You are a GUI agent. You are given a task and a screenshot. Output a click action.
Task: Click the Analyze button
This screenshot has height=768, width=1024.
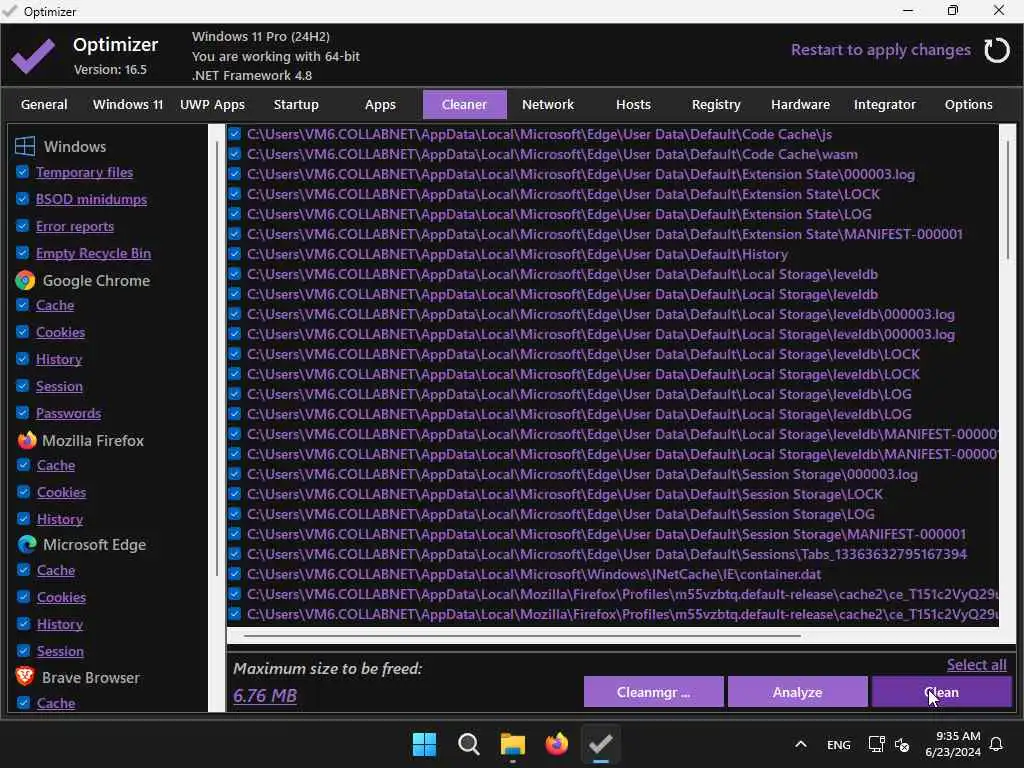pyautogui.click(x=797, y=692)
